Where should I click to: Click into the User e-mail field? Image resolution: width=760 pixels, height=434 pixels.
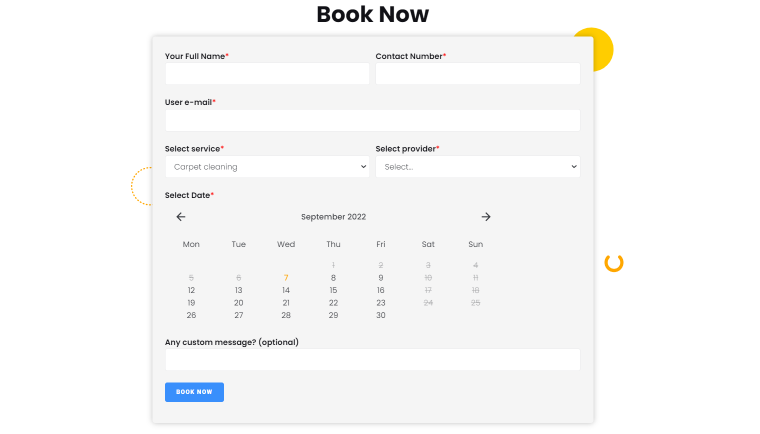pyautogui.click(x=372, y=120)
